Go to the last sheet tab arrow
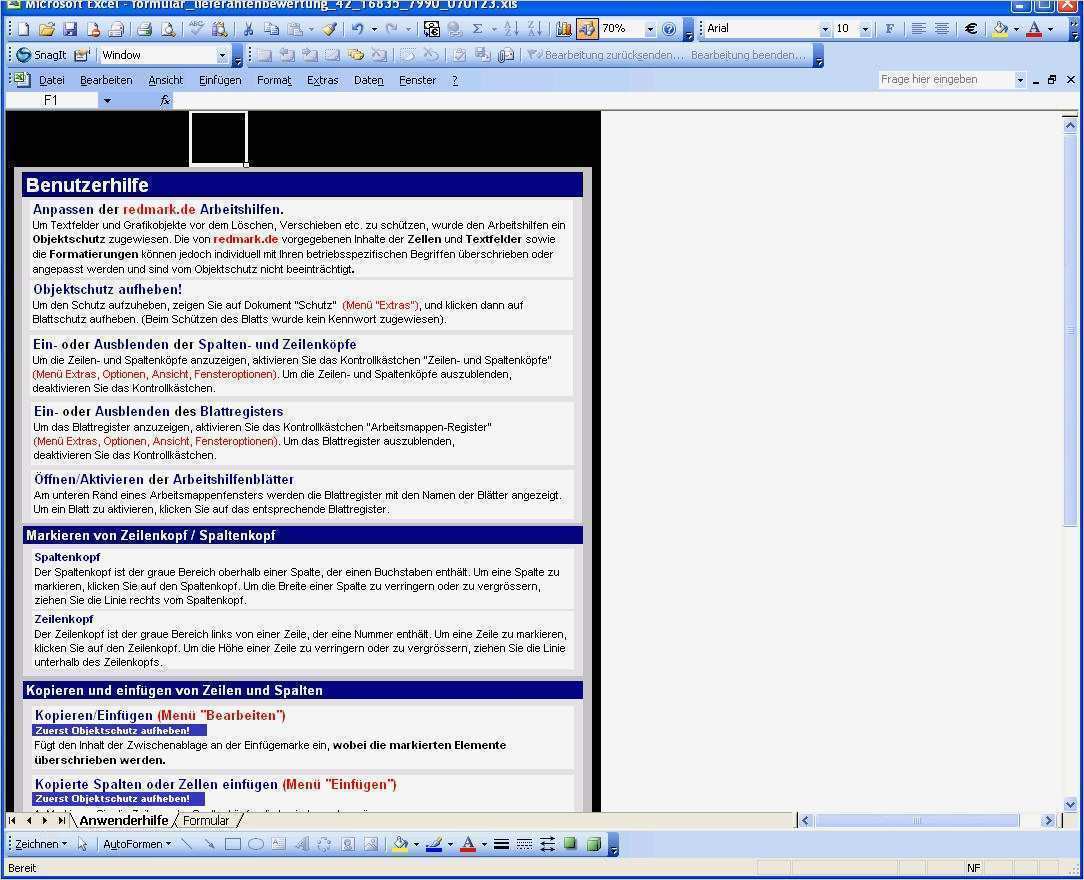The width and height of the screenshot is (1084, 880). [61, 821]
